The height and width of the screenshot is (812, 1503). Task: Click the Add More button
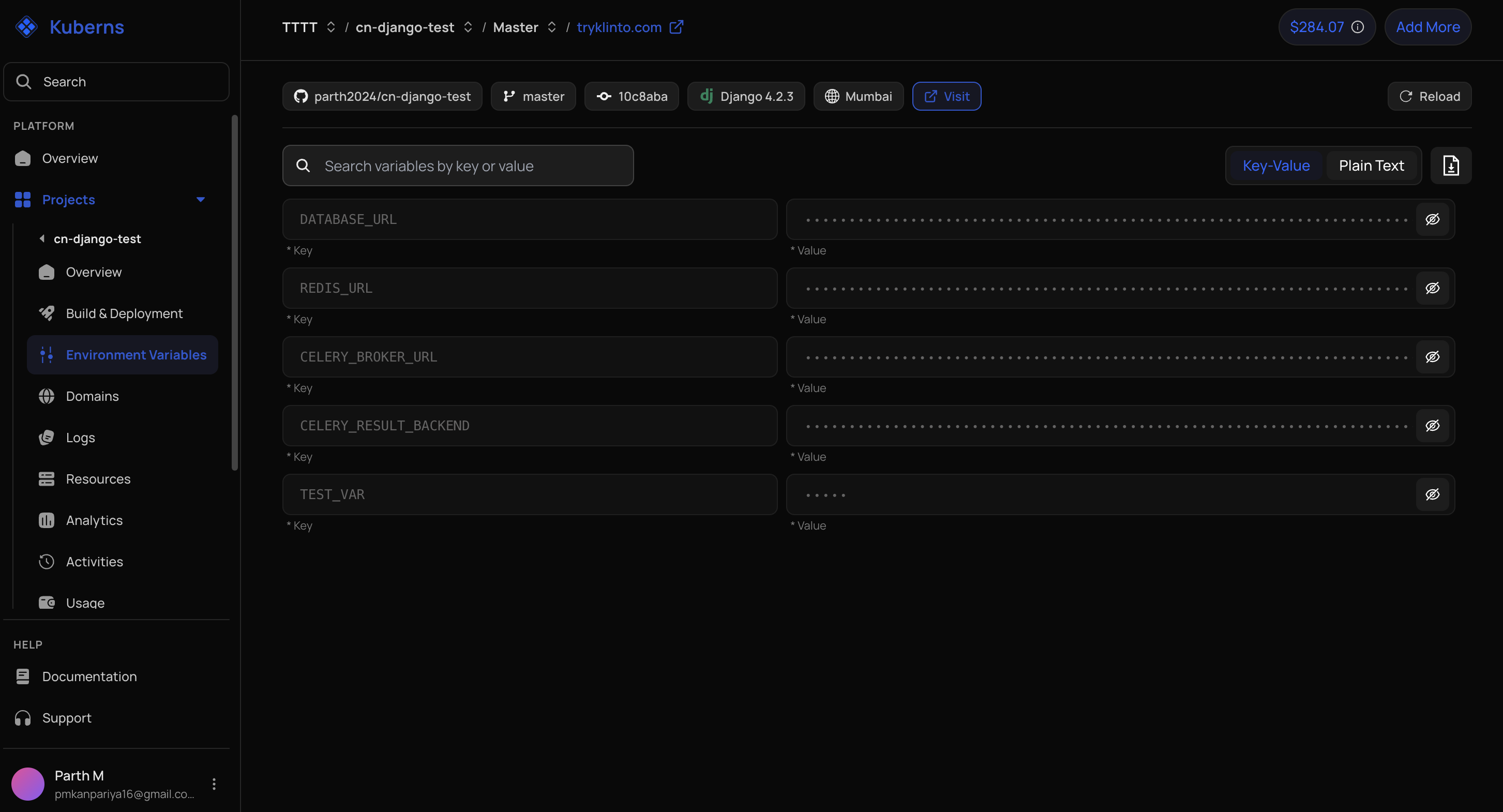(1427, 27)
